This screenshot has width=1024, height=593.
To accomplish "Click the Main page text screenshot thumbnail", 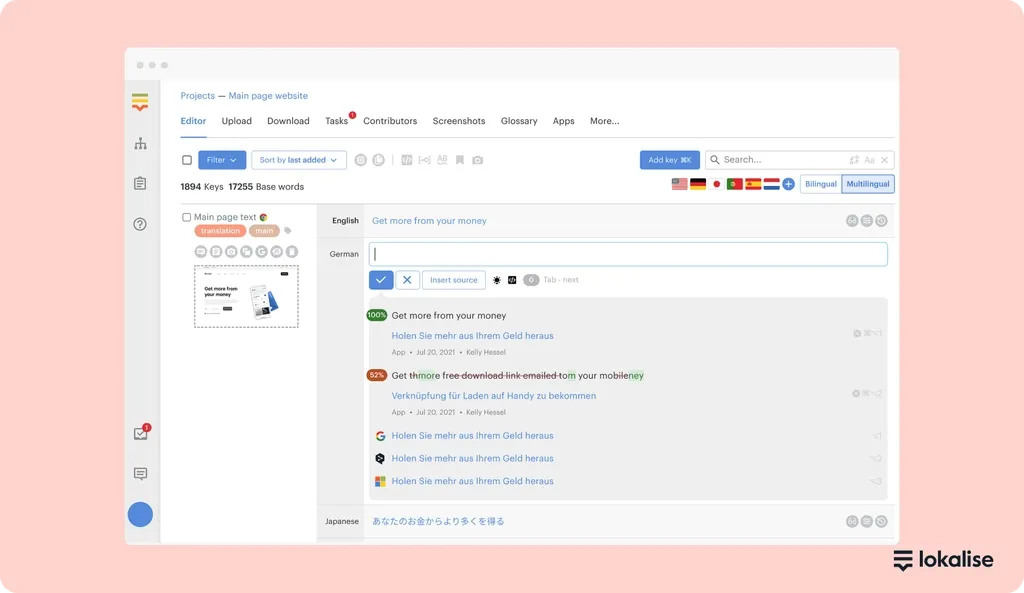I will [246, 296].
